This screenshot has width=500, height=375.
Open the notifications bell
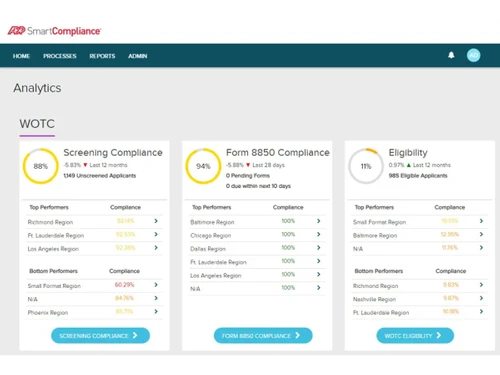click(x=451, y=55)
